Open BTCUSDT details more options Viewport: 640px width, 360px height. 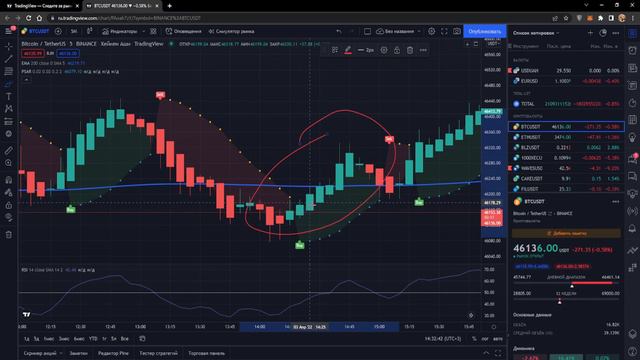tap(616, 201)
